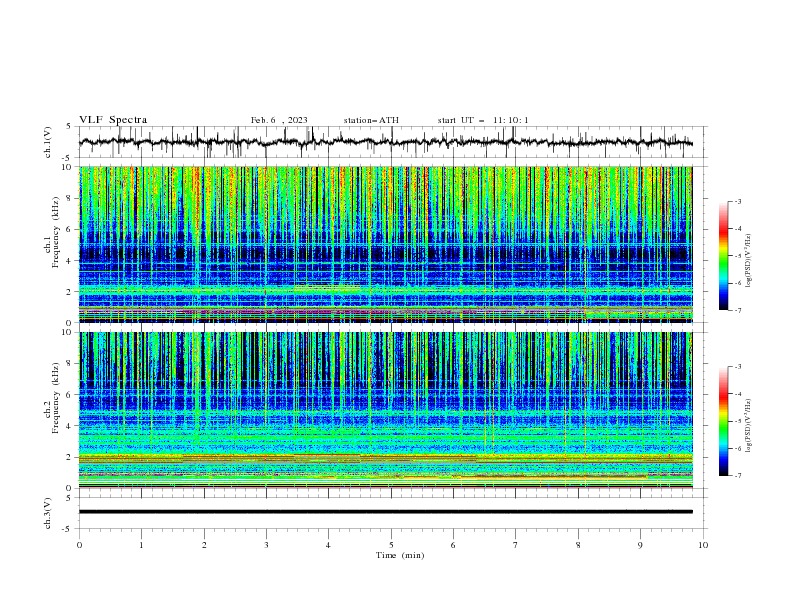Click the '-7' label on ch.2 colorbar

coord(737,476)
